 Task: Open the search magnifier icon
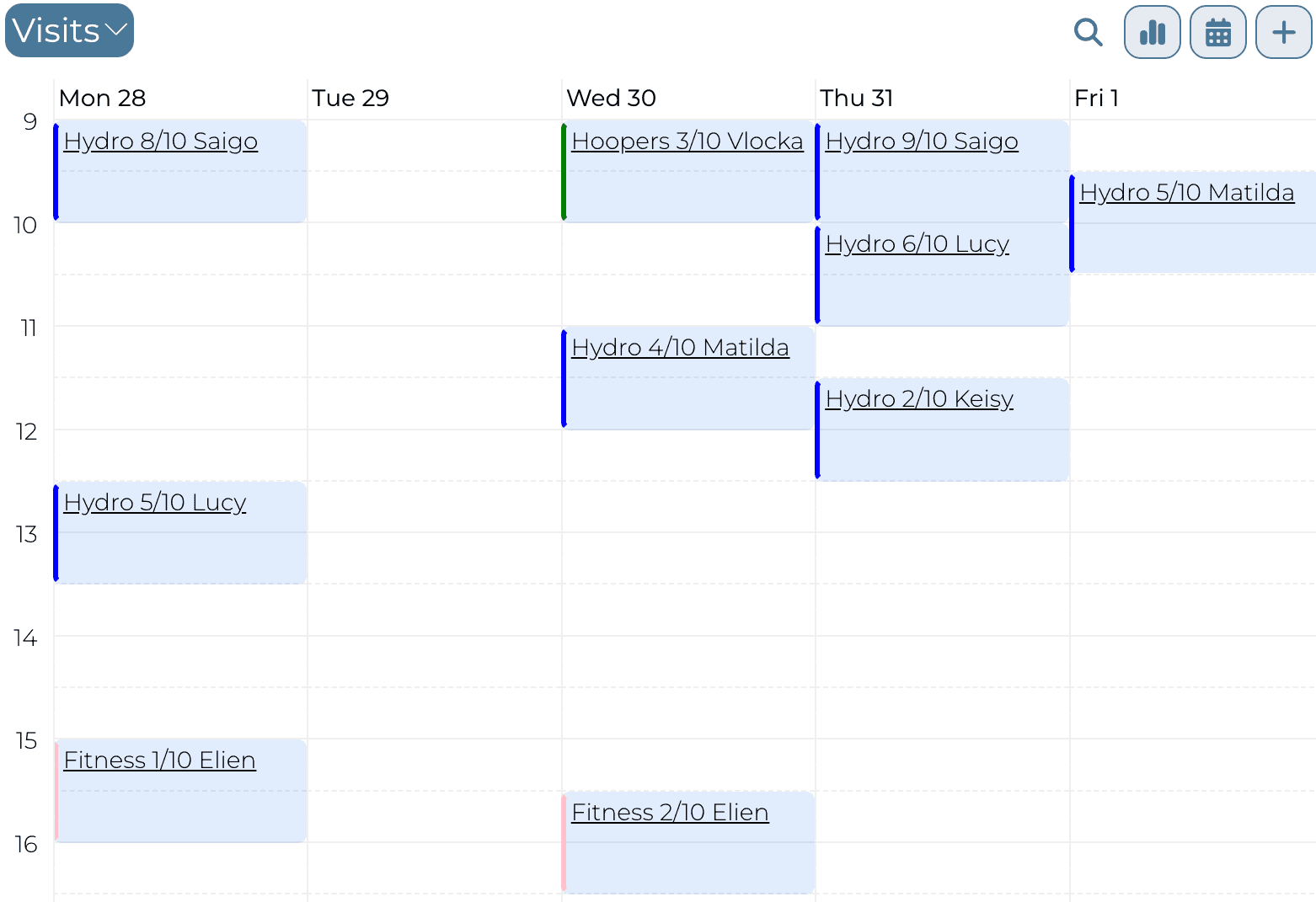click(1088, 32)
